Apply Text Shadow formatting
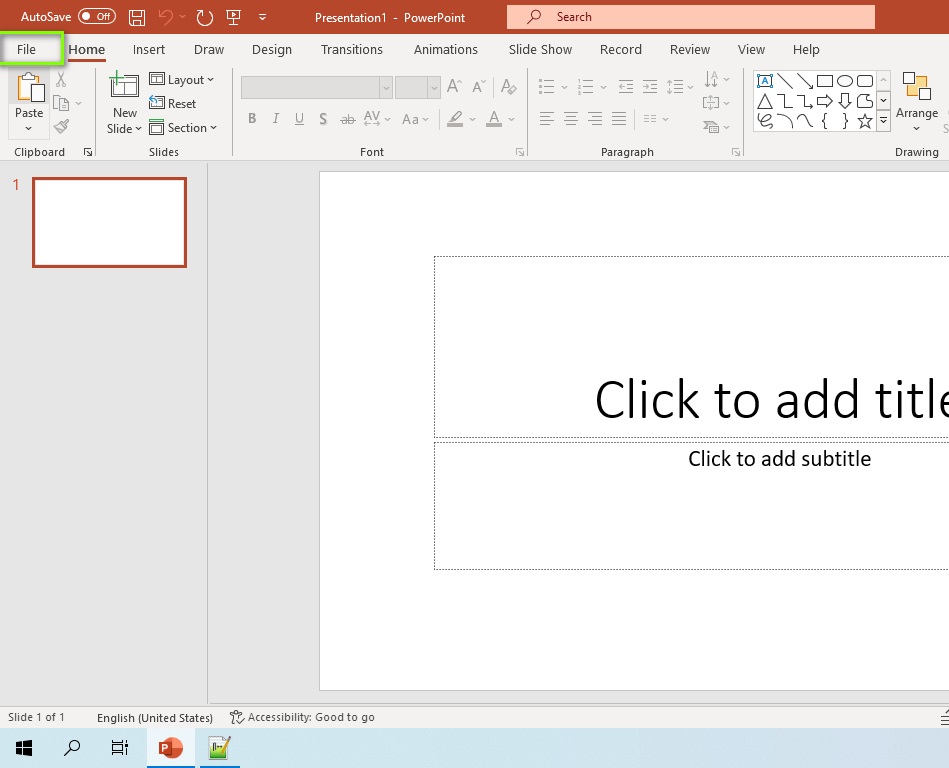Viewport: 949px width, 768px height. point(323,119)
